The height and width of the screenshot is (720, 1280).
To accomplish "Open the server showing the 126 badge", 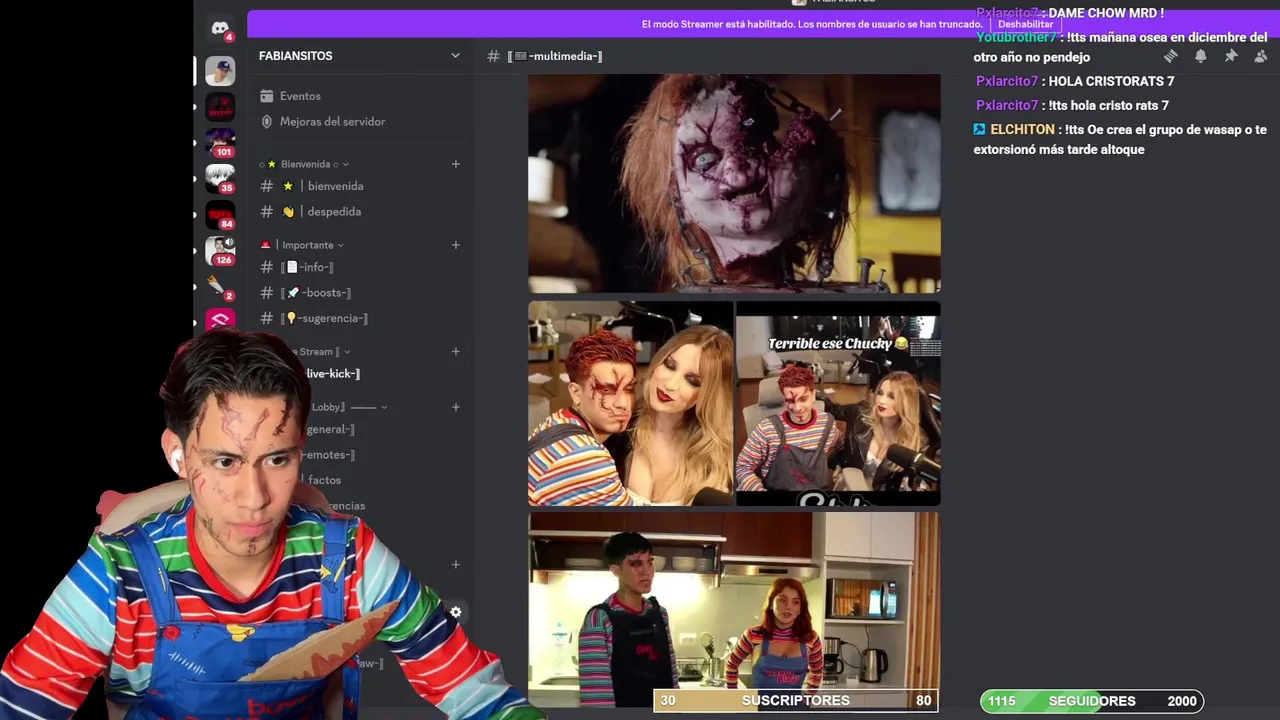I will pos(220,250).
